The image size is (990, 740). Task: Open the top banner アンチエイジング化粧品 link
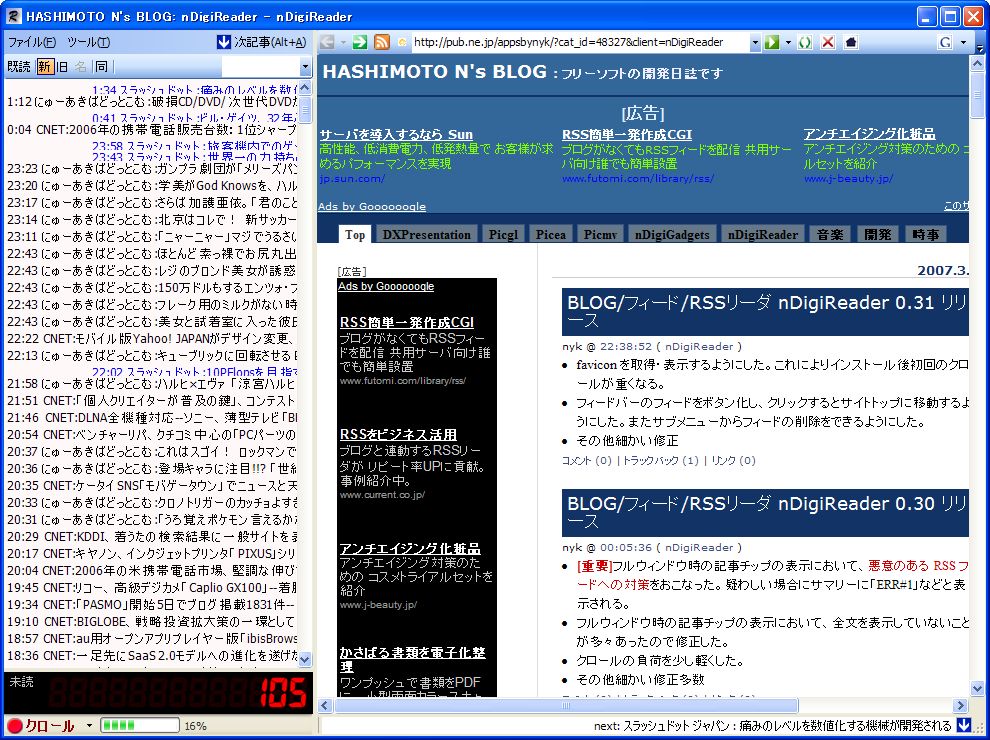869,134
